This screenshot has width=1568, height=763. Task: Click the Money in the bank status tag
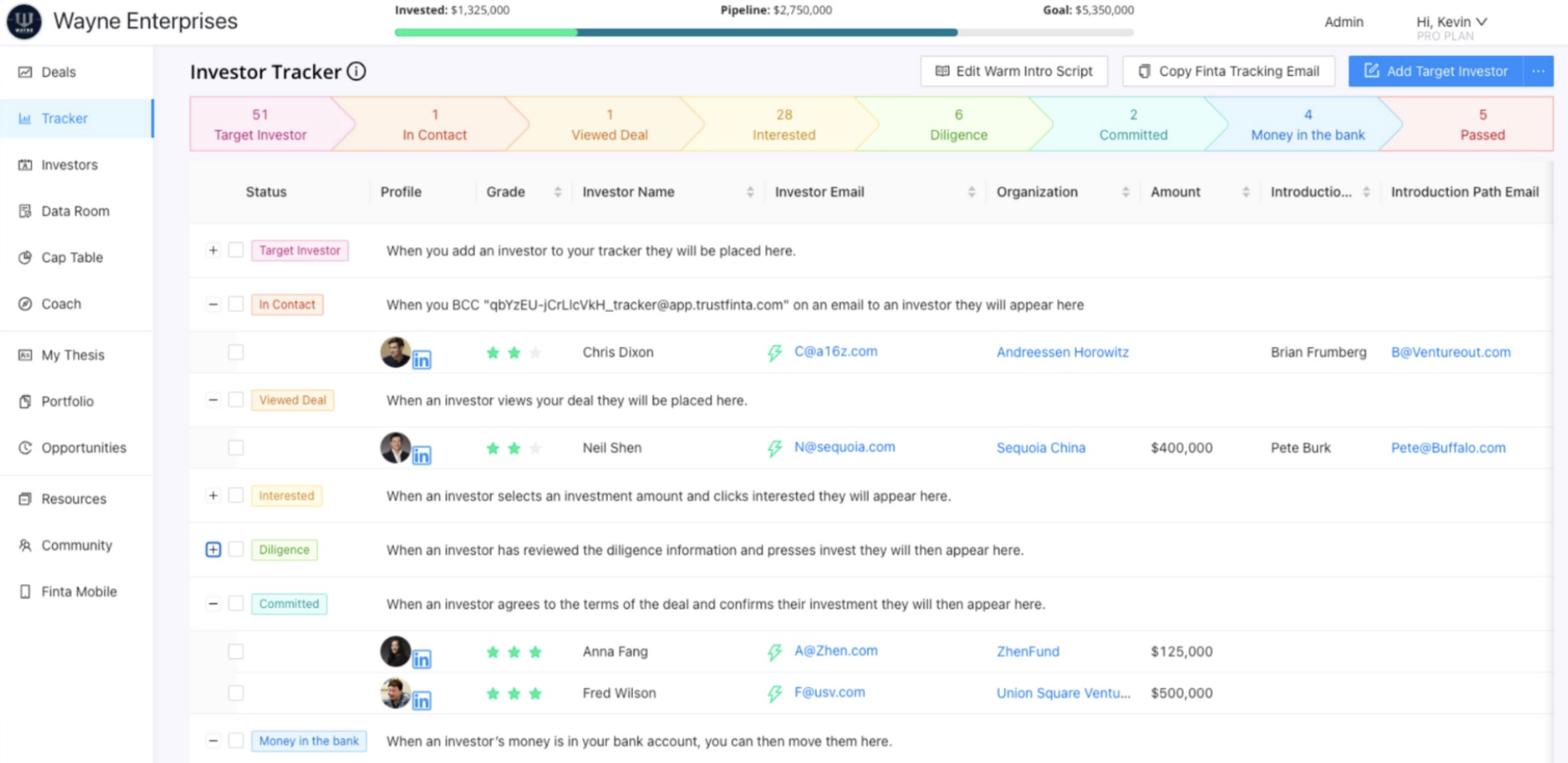click(309, 741)
